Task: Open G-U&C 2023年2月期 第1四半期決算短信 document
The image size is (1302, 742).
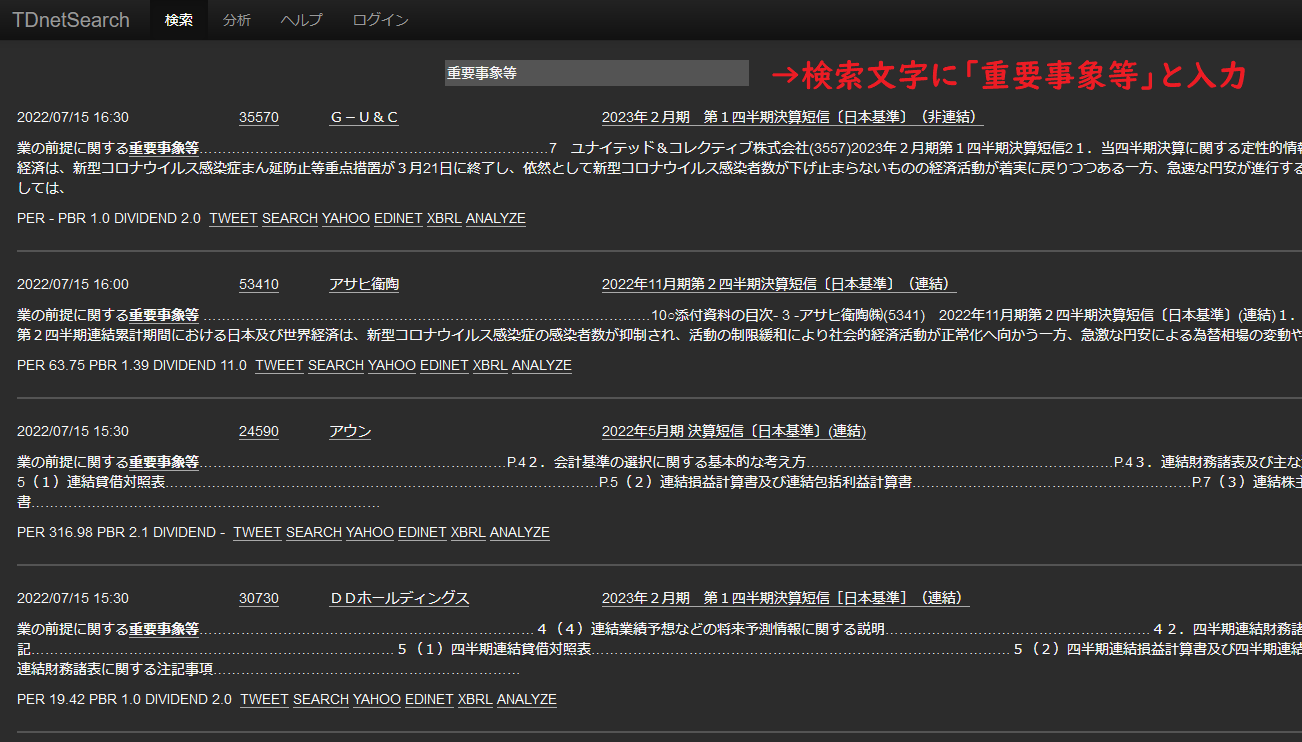Action: point(792,117)
